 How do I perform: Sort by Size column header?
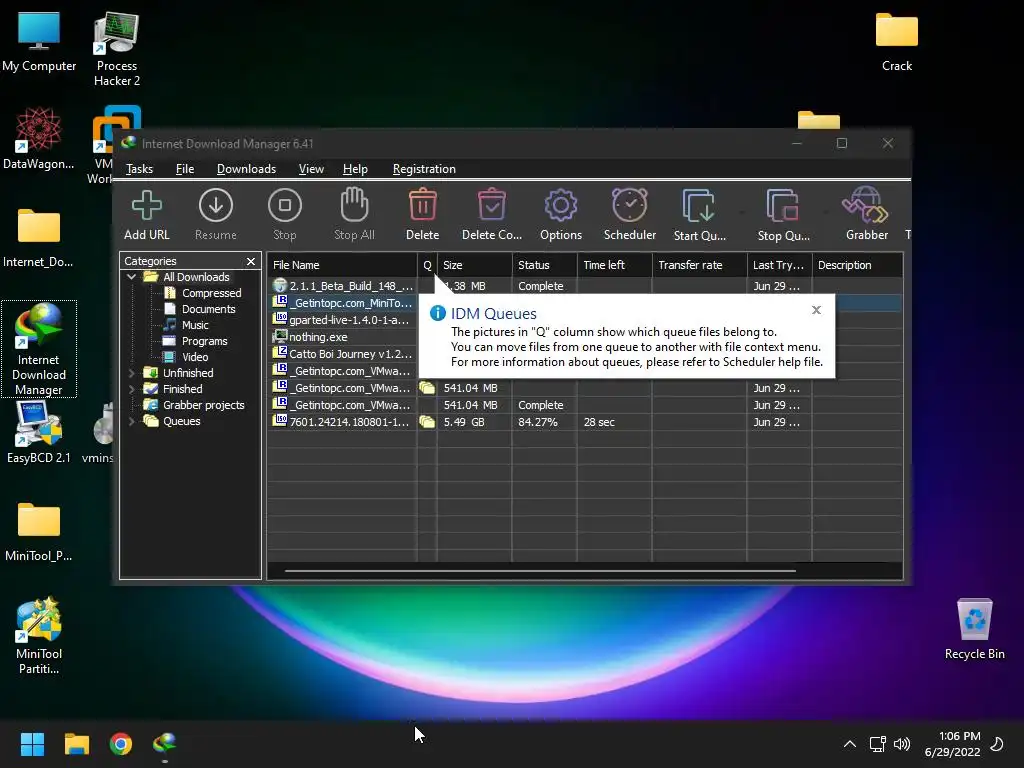475,265
